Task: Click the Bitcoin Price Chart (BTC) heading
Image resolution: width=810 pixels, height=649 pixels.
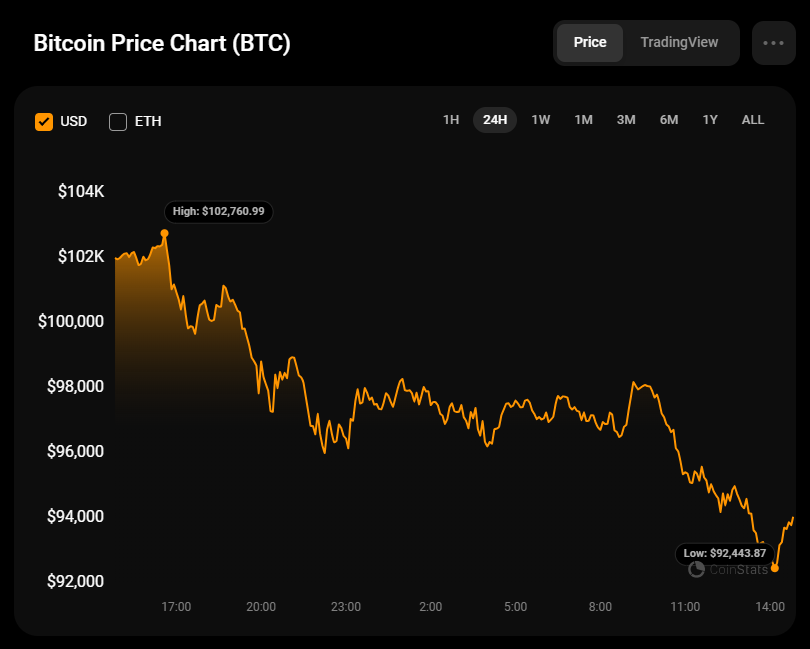Action: point(162,43)
